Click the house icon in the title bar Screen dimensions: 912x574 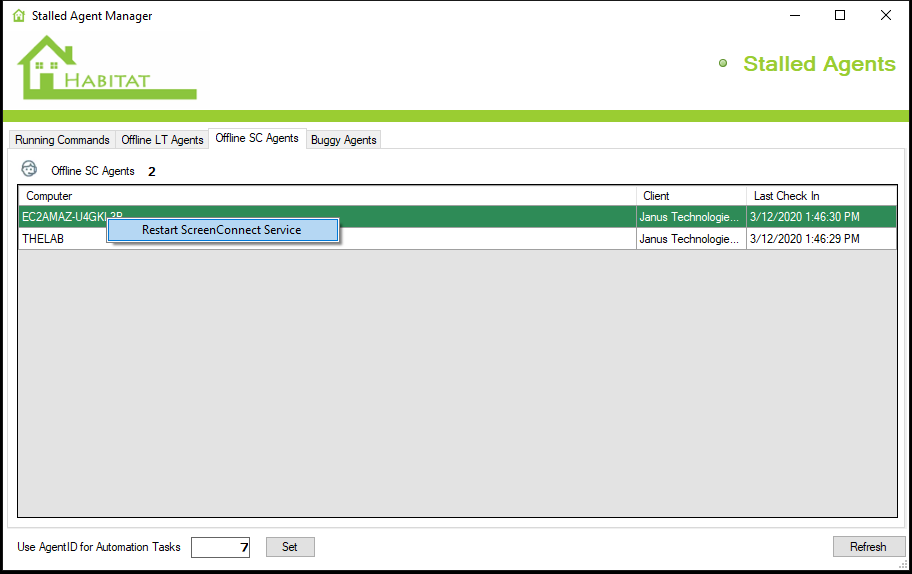[19, 16]
